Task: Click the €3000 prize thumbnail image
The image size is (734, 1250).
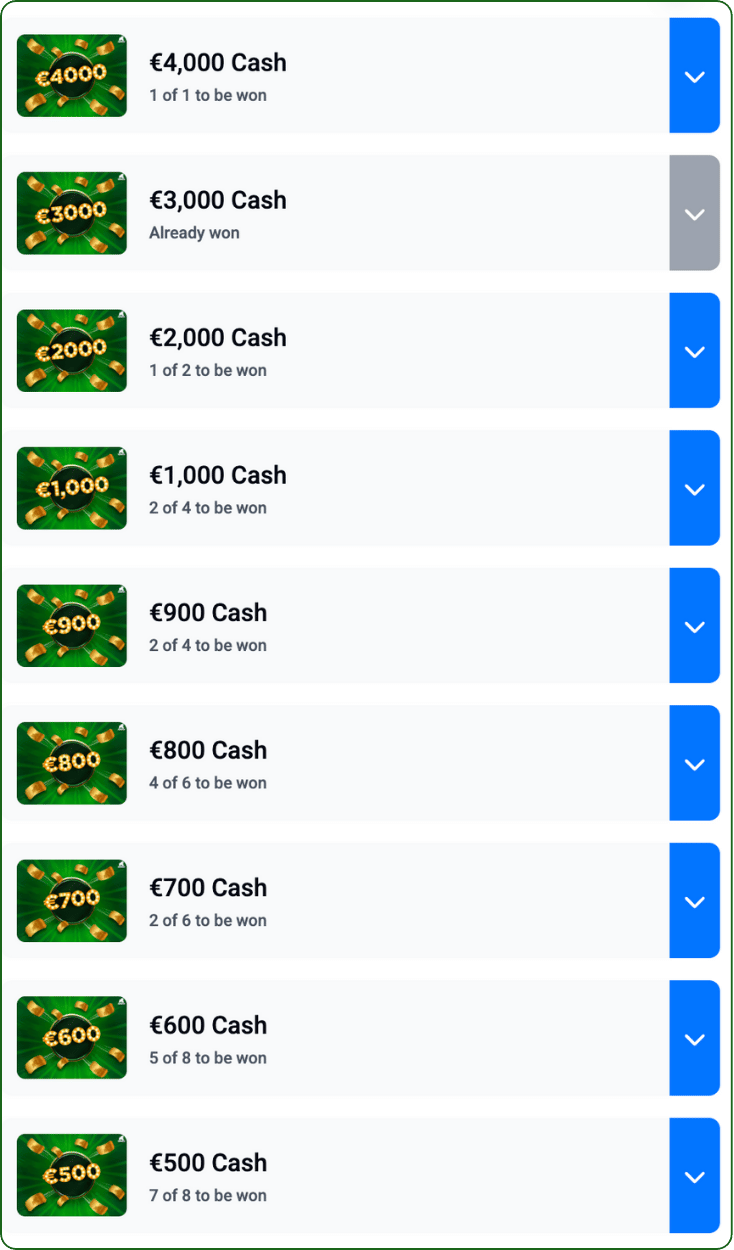Action: click(72, 213)
